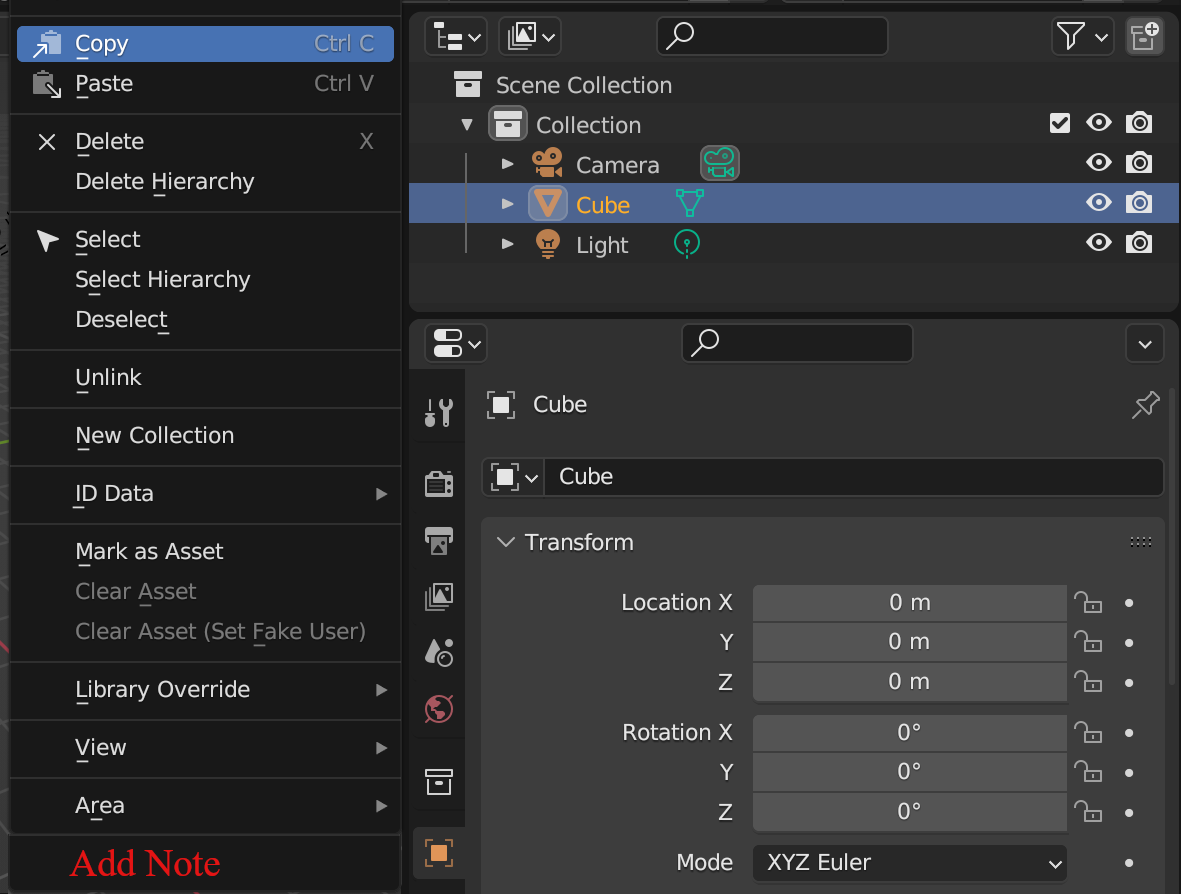
Task: Choose Paste in context menu
Action: (205, 84)
